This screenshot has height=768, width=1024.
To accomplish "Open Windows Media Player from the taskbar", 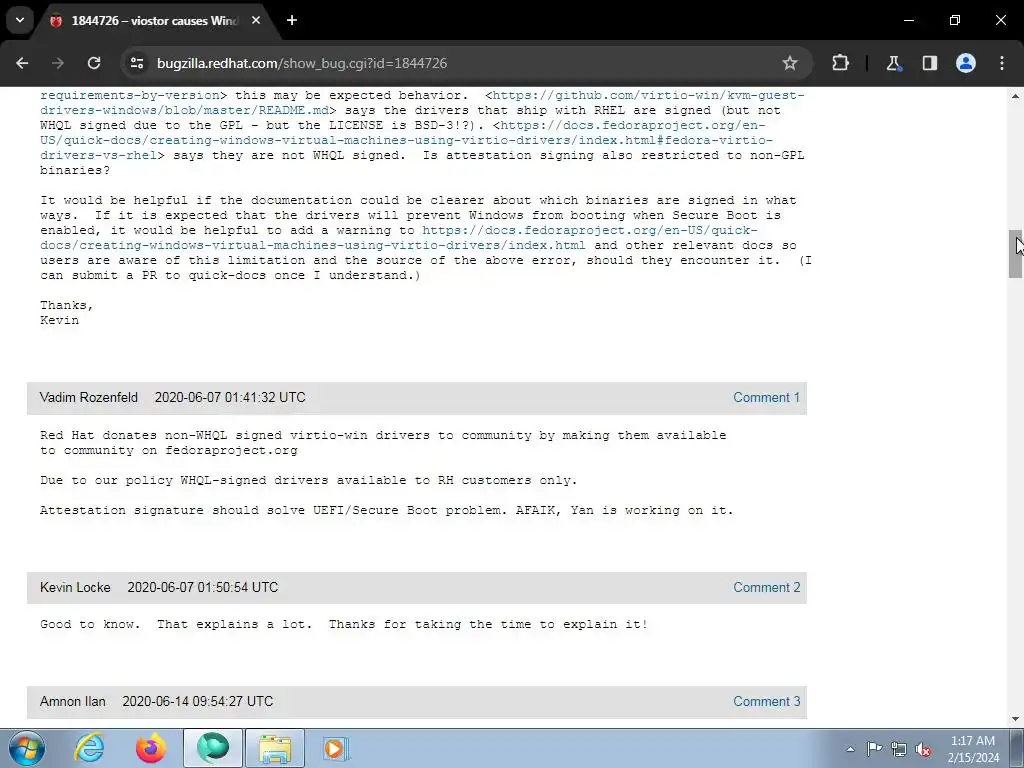I will 336,748.
